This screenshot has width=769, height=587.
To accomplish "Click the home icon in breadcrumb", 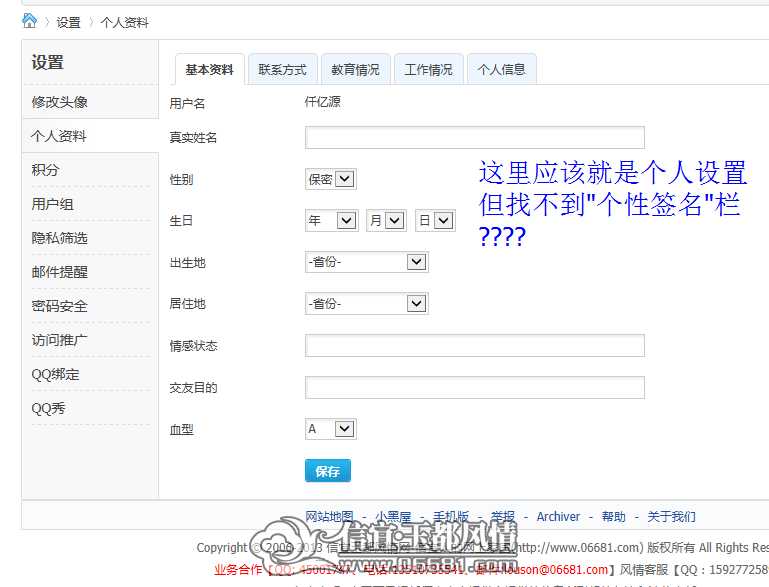I will pyautogui.click(x=29, y=21).
